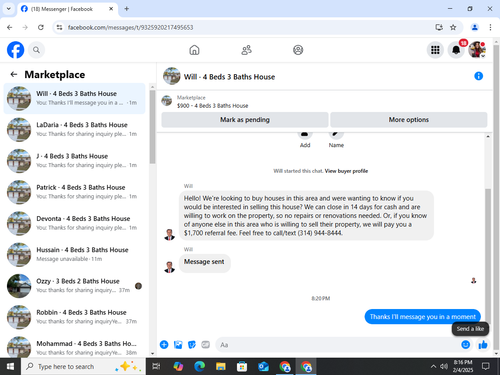Open the account profile picture menu

point(477,50)
